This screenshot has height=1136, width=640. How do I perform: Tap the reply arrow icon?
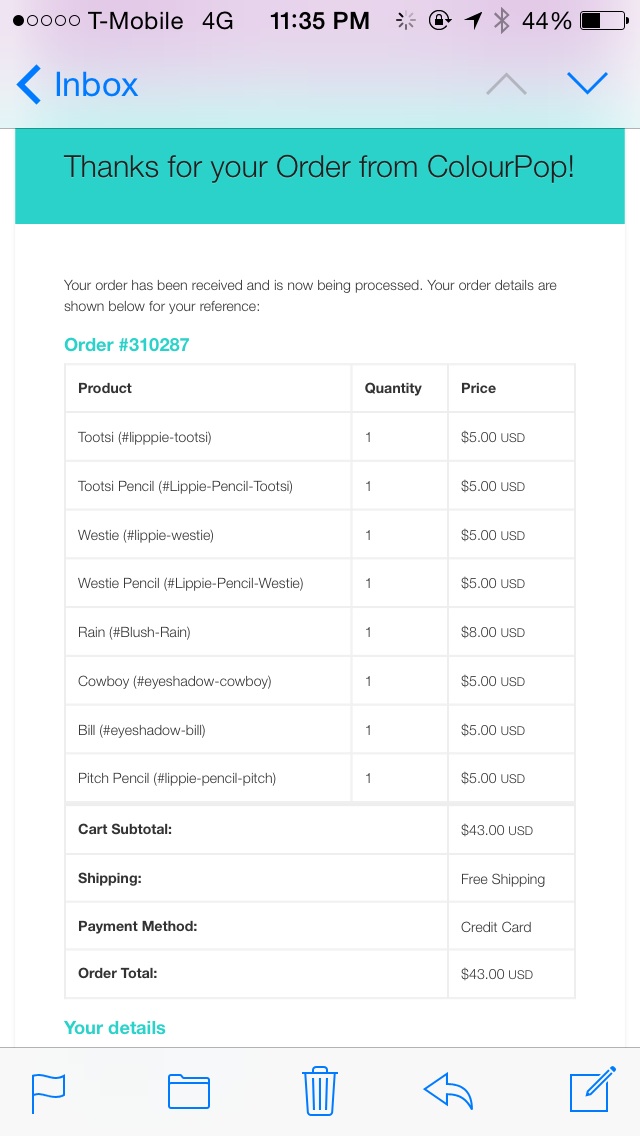448,1092
